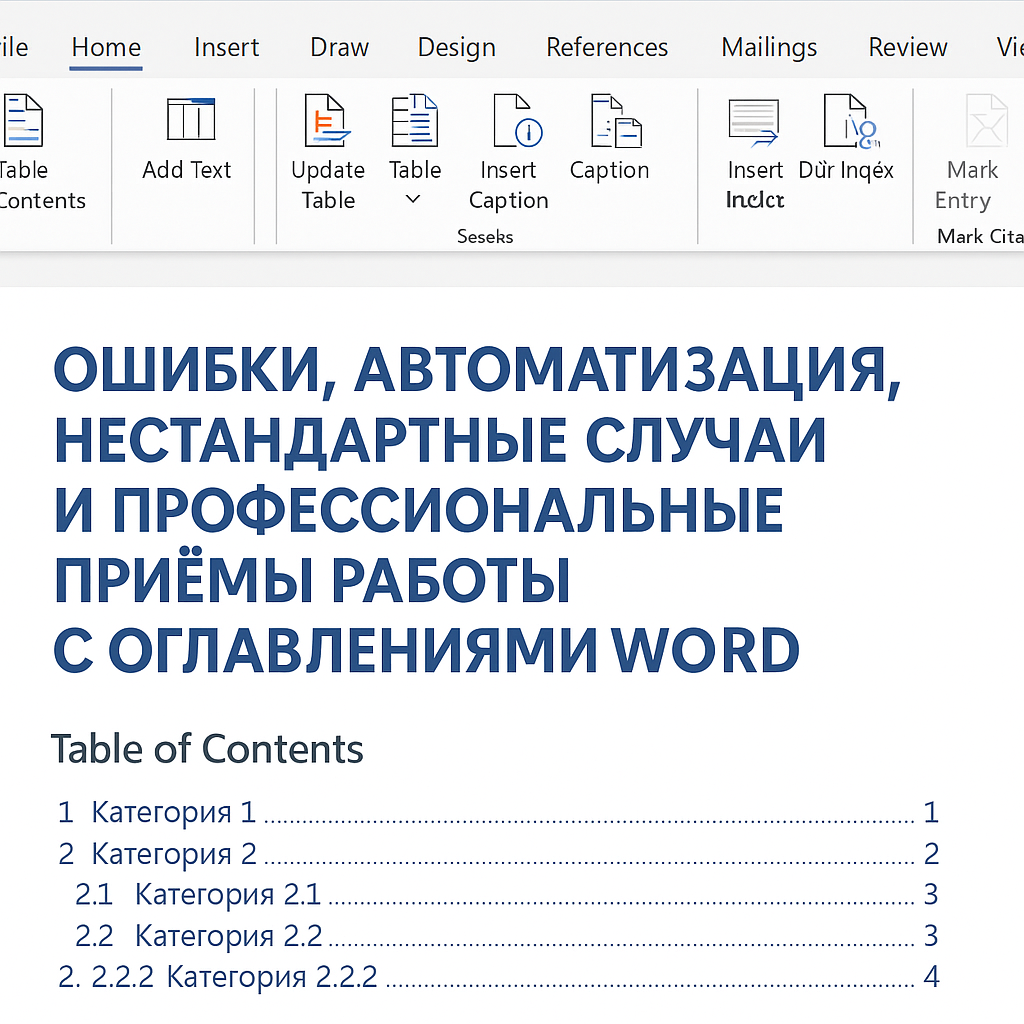Open TOC entry Категория 2.2
This screenshot has width=1024, height=1024.
click(x=507, y=936)
